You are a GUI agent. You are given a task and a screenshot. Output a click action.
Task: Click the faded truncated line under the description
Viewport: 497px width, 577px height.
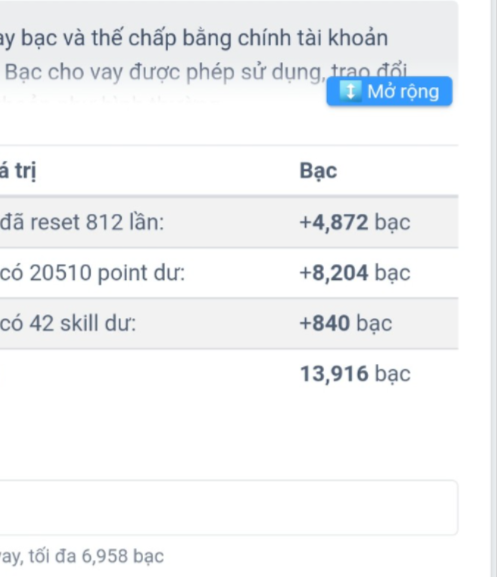[x=110, y=99]
